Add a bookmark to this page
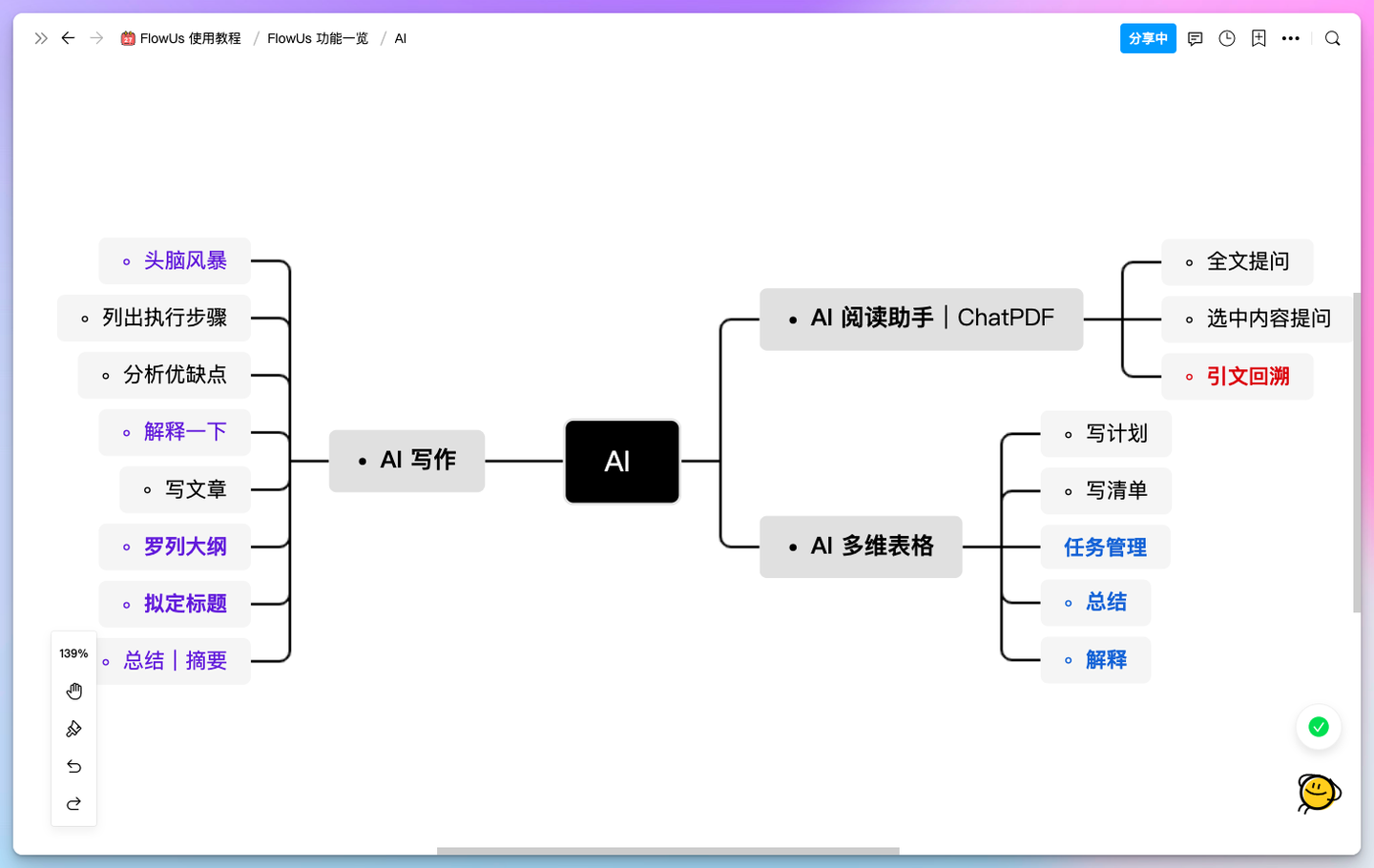This screenshot has height=868, width=1374. pos(1259,38)
